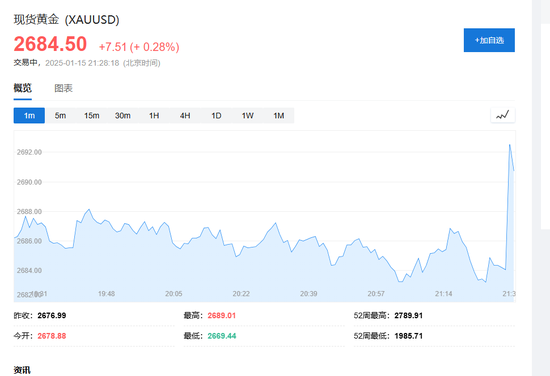Select the 1m timeframe
Viewport: 550px width, 376px height.
click(29, 115)
